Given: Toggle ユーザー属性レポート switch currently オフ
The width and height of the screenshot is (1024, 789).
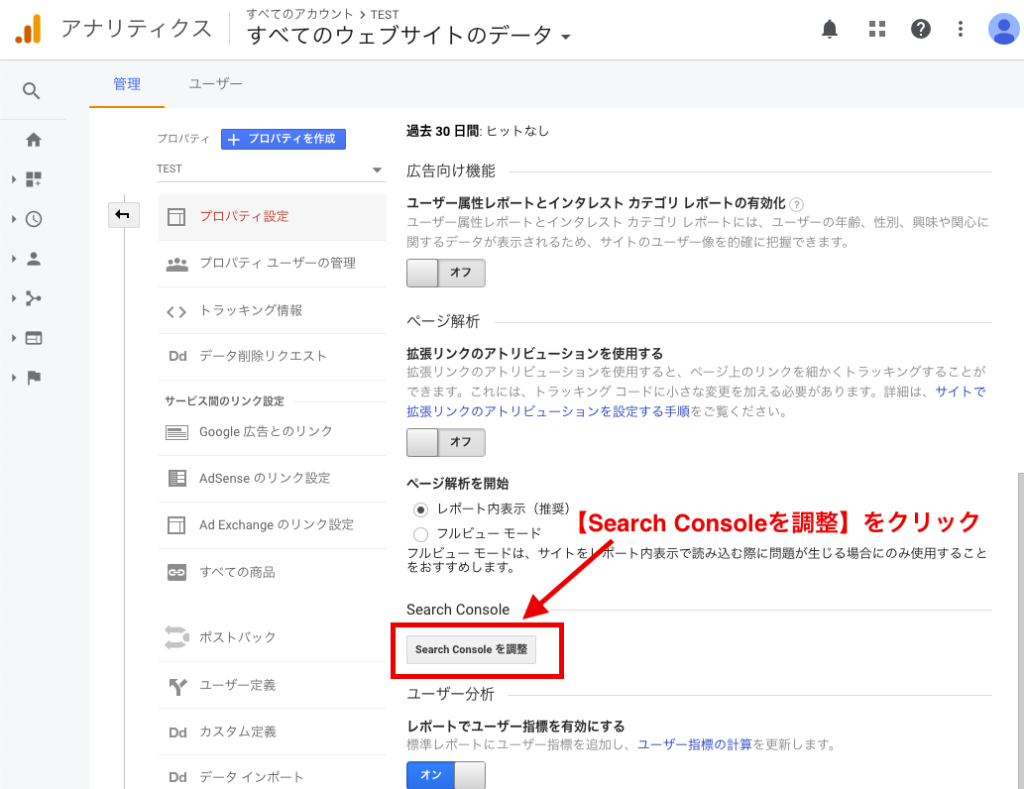Looking at the screenshot, I should [446, 273].
